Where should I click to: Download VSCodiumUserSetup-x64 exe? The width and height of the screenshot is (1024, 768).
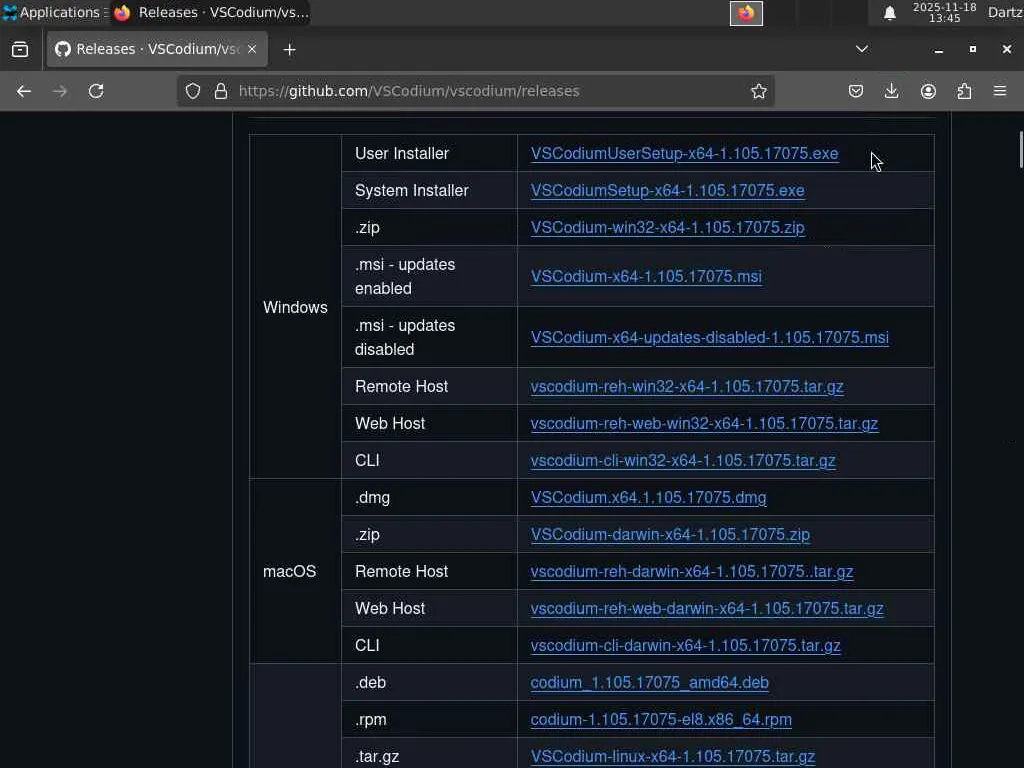pos(684,153)
